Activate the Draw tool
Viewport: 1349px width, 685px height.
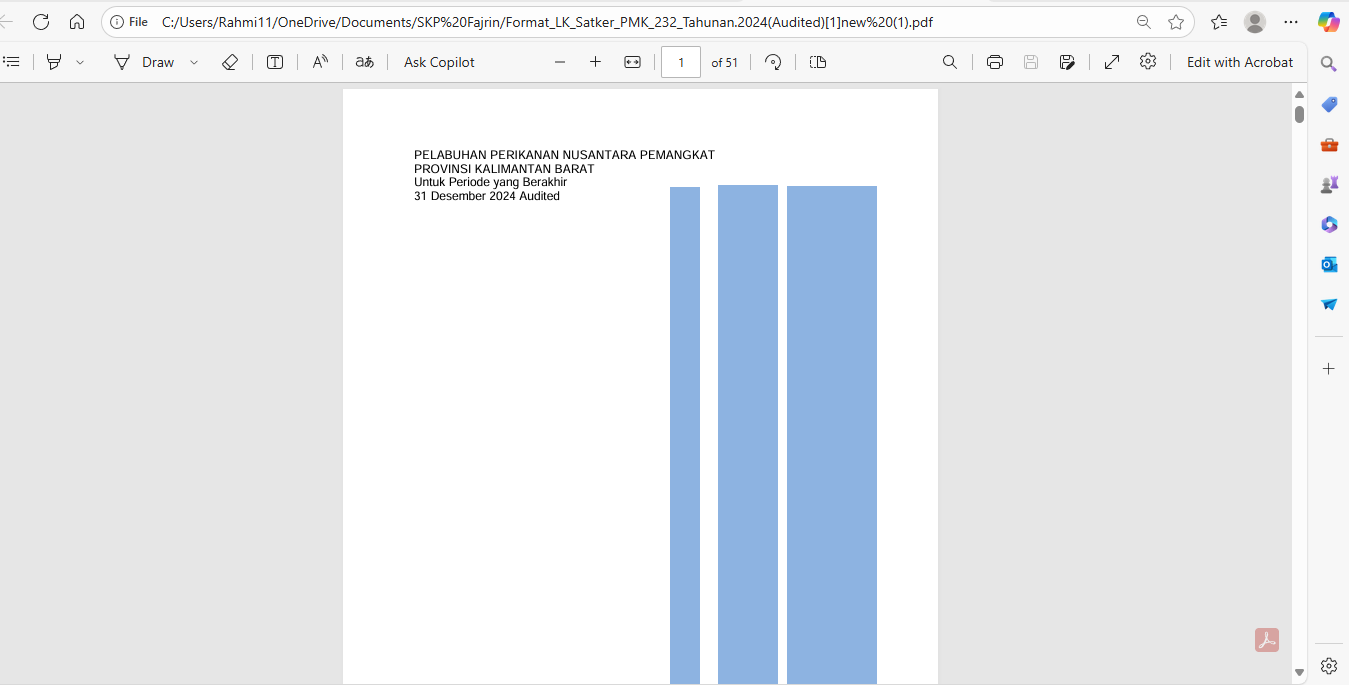145,62
